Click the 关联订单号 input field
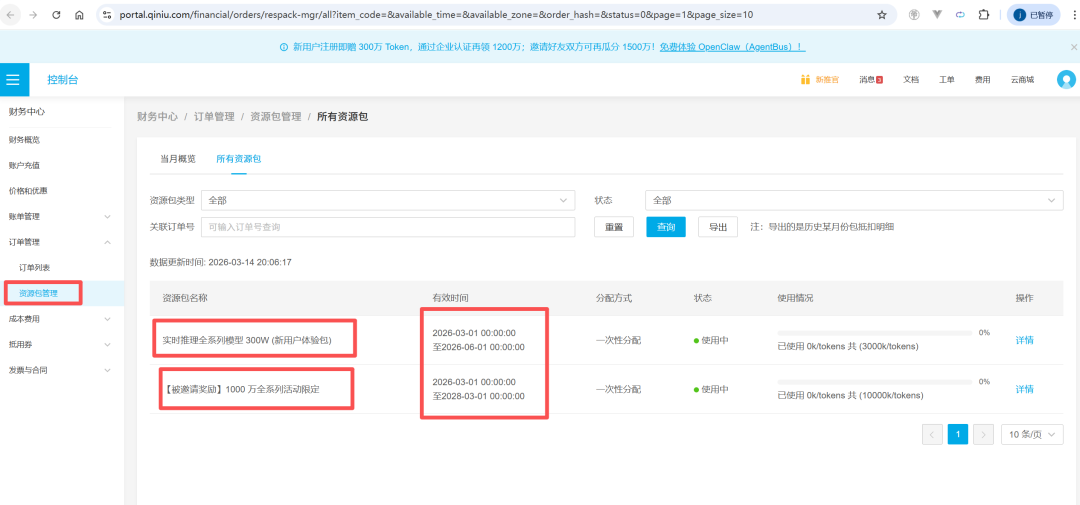1080x505 pixels. pyautogui.click(x=388, y=227)
